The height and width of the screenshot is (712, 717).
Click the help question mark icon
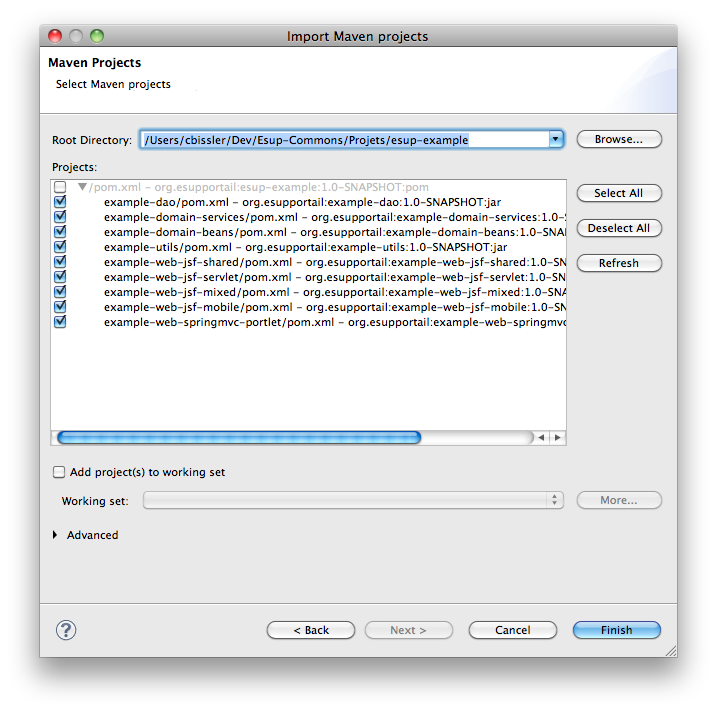tap(66, 630)
